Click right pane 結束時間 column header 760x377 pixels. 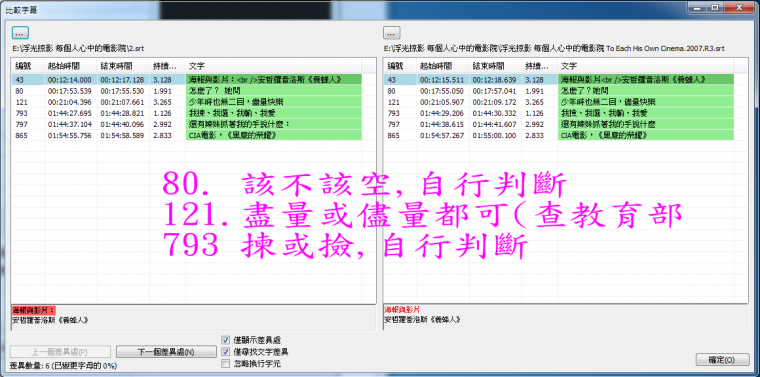pyautogui.click(x=496, y=66)
